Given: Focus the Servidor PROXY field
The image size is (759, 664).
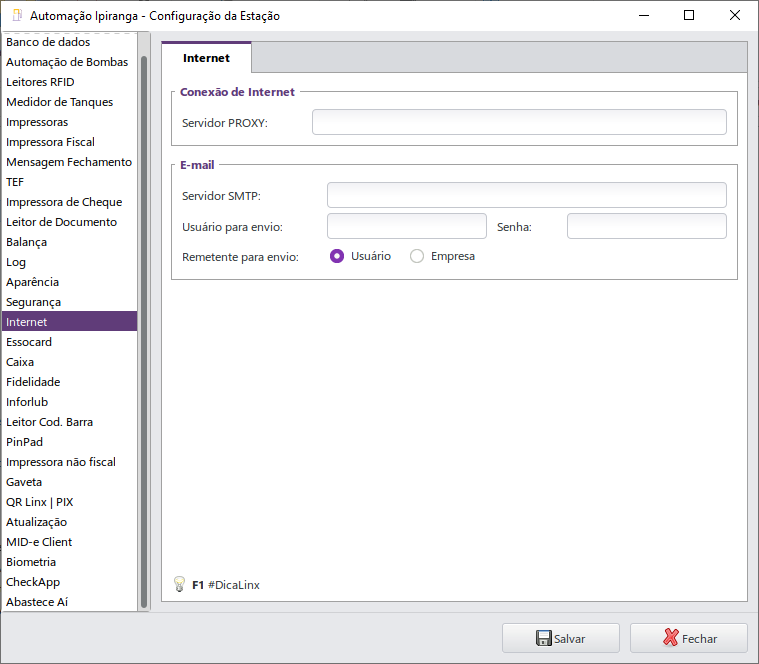Looking at the screenshot, I should tap(519, 122).
